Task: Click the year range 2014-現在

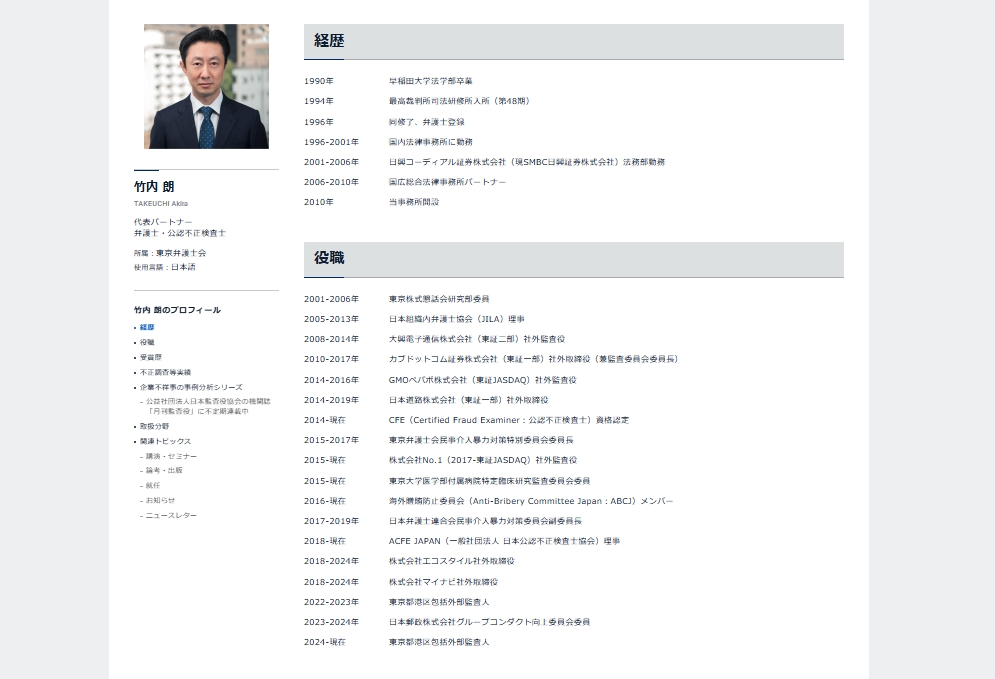Action: [325, 420]
